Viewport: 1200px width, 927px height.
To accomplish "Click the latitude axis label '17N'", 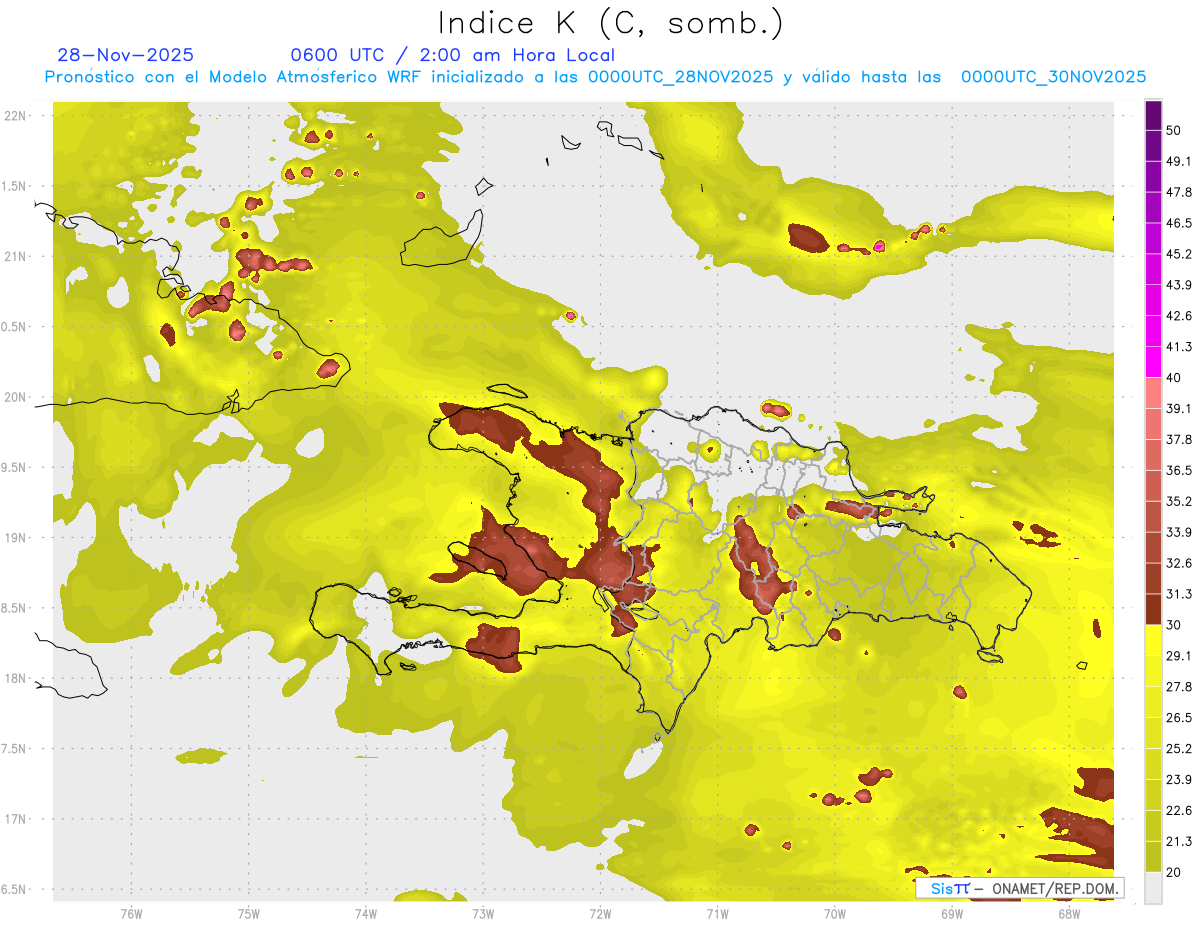I will click(14, 820).
